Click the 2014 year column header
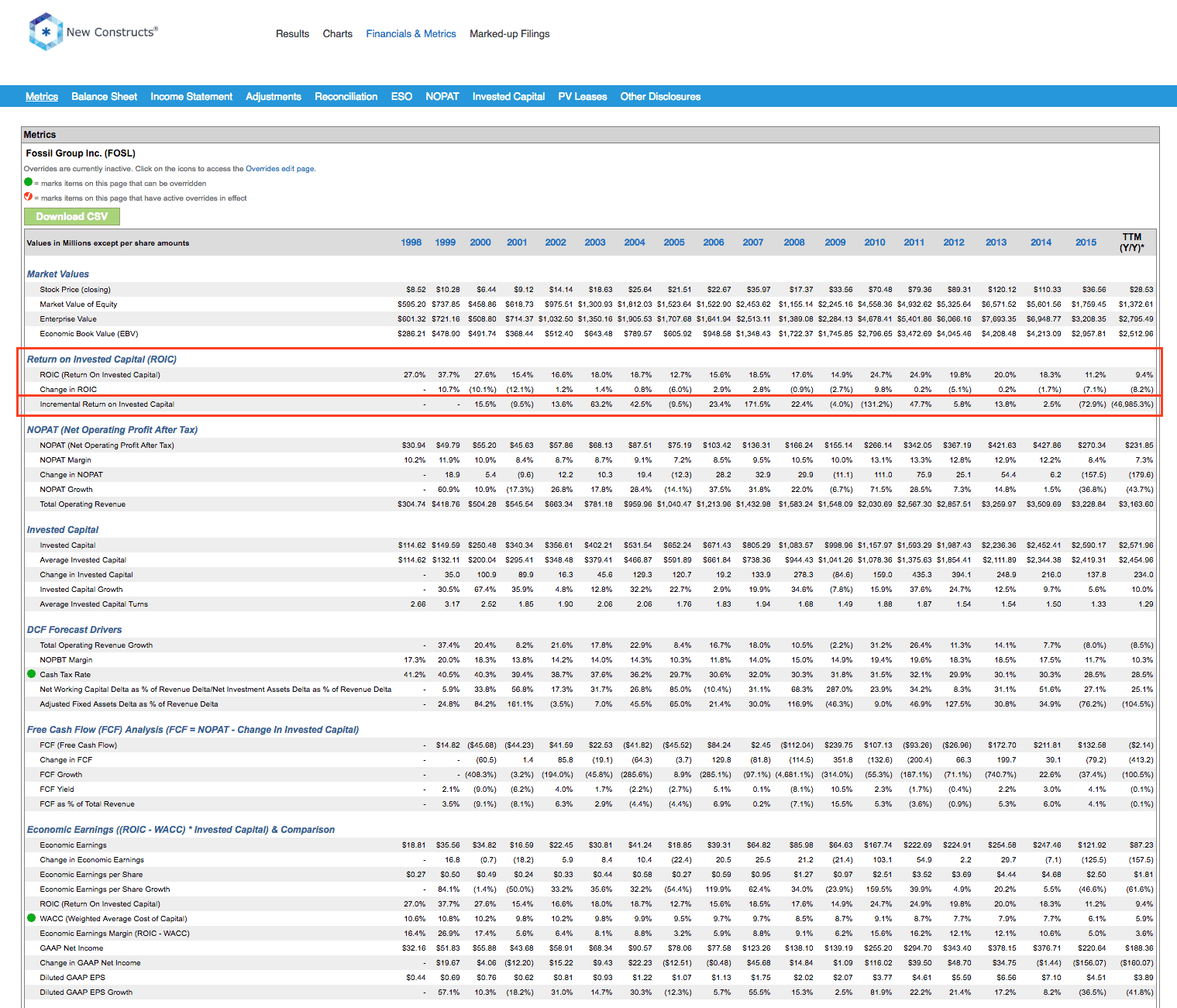1177x1008 pixels. [1041, 243]
